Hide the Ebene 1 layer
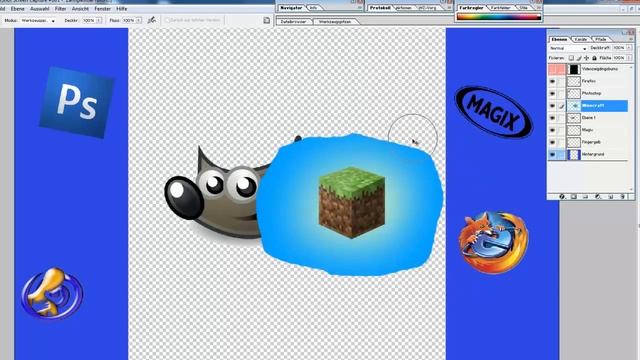Screen dimensions: 640x360 [552, 118]
